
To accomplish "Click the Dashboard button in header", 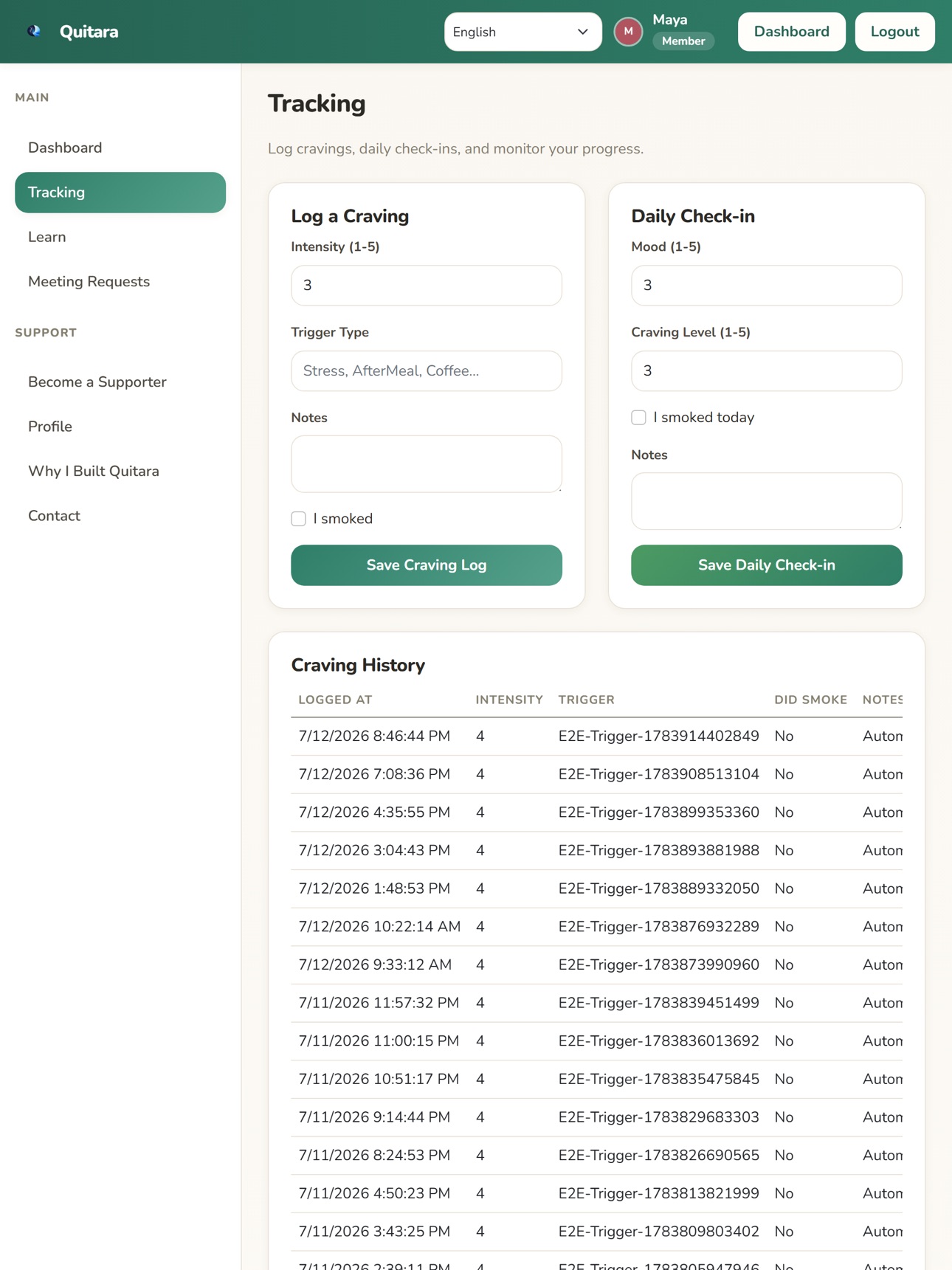I will pos(791,32).
